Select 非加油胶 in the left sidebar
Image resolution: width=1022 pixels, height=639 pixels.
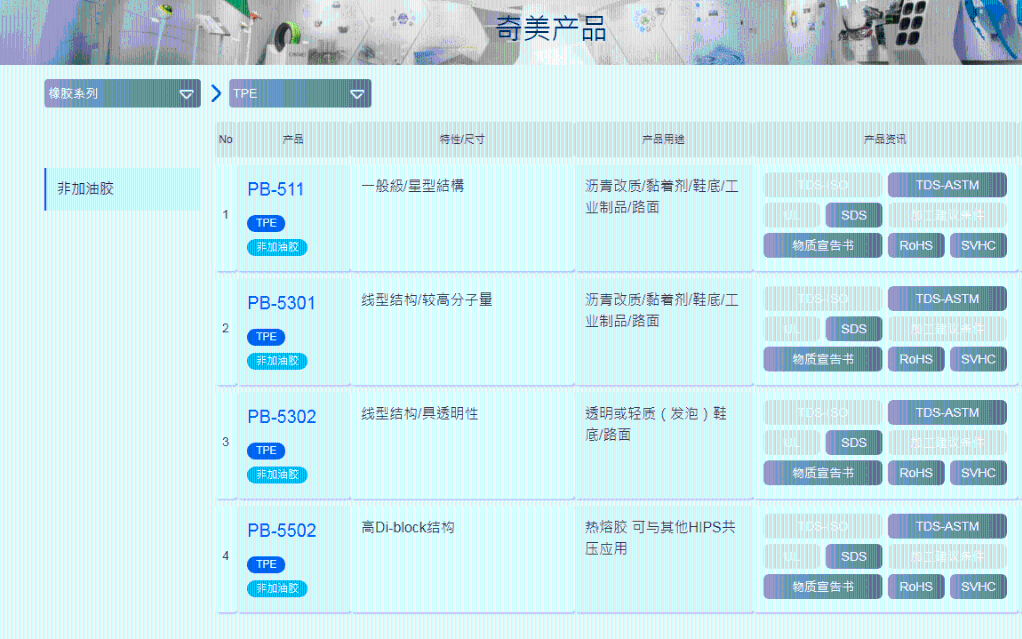coord(123,189)
